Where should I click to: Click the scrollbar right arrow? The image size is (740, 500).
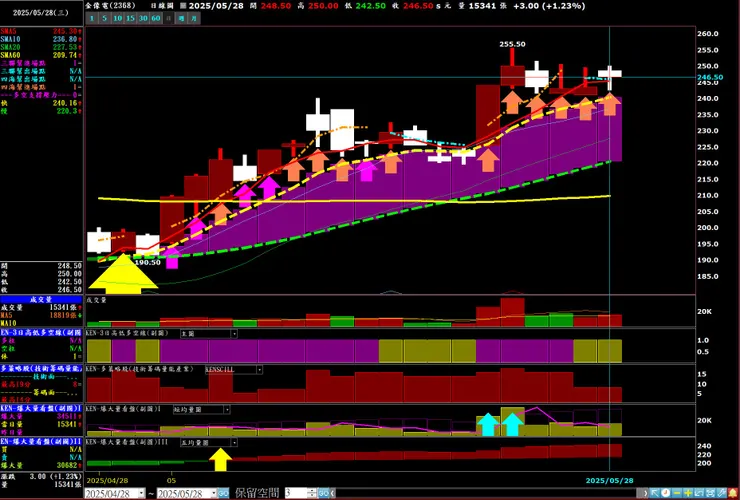(x=646, y=493)
